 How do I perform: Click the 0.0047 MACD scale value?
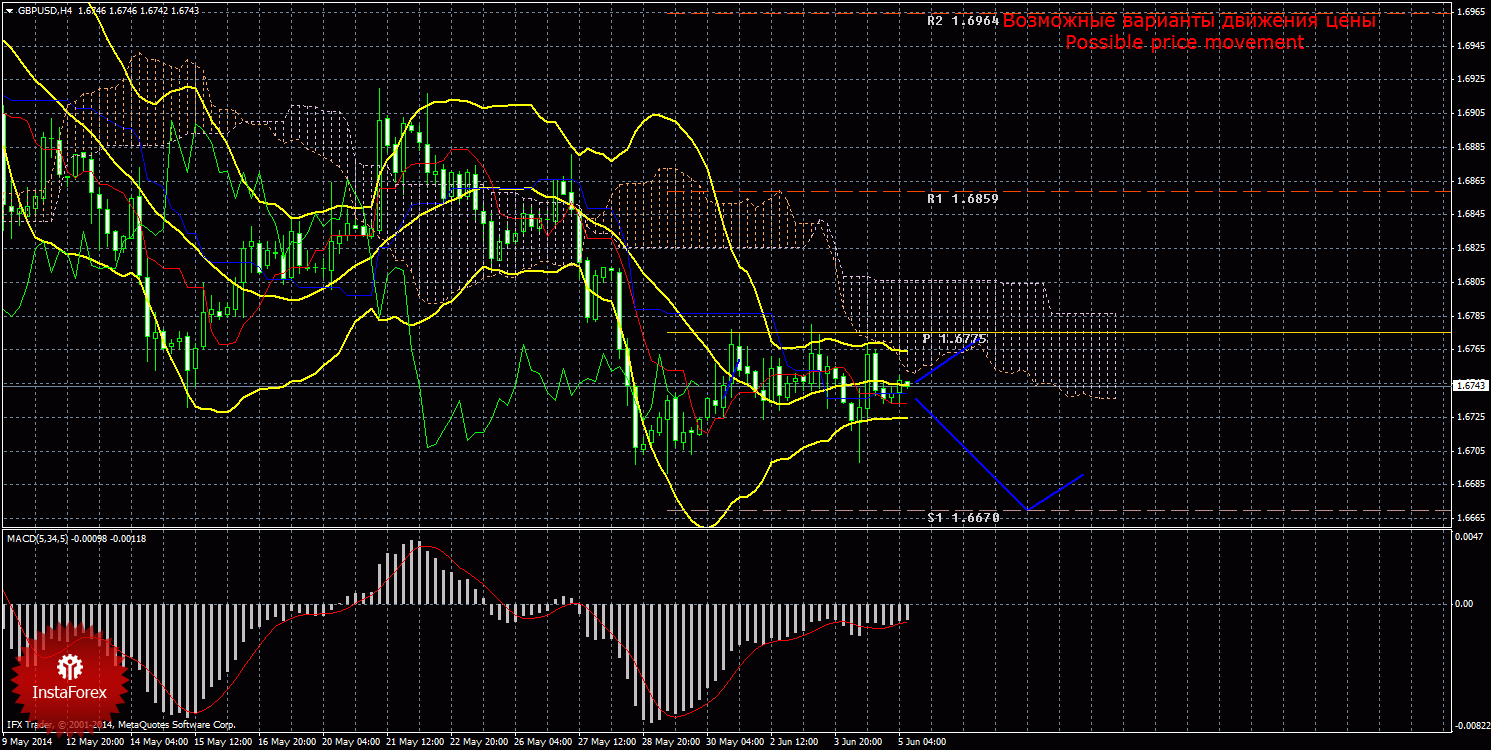pyautogui.click(x=1469, y=537)
